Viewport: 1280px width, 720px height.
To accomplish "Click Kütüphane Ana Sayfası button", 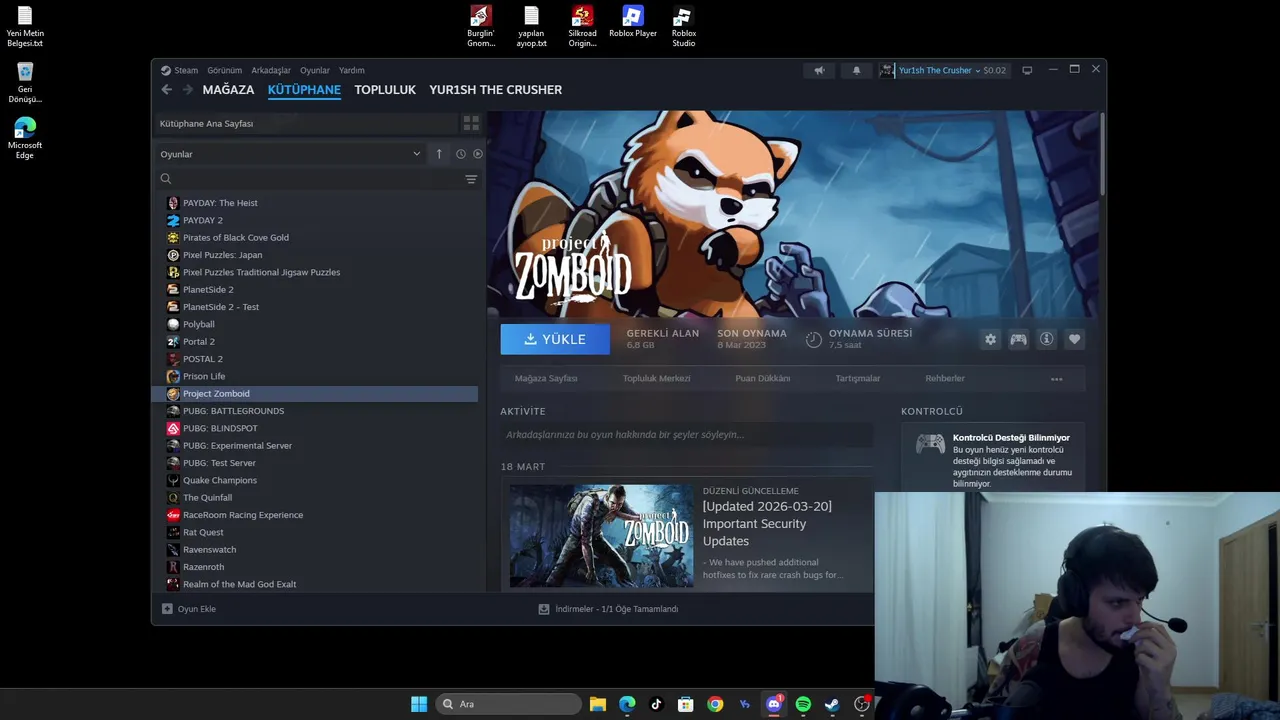I will pos(306,123).
